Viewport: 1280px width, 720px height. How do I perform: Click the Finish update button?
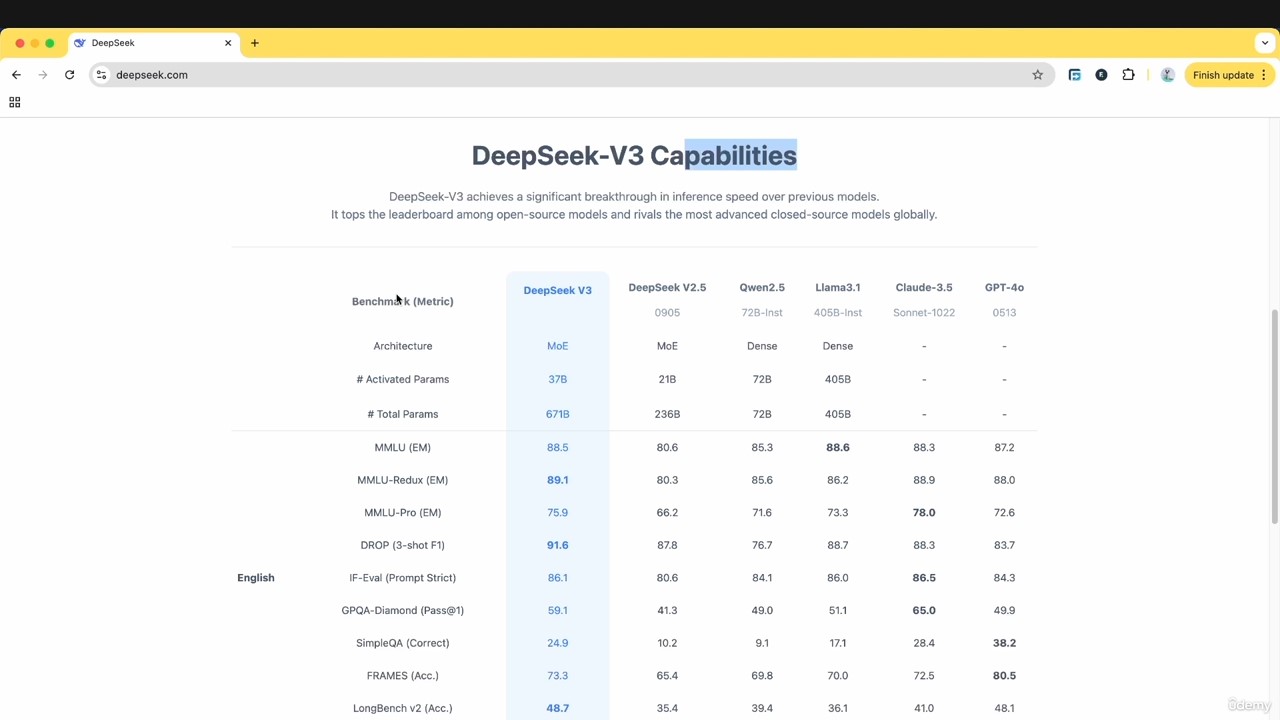tap(1223, 75)
